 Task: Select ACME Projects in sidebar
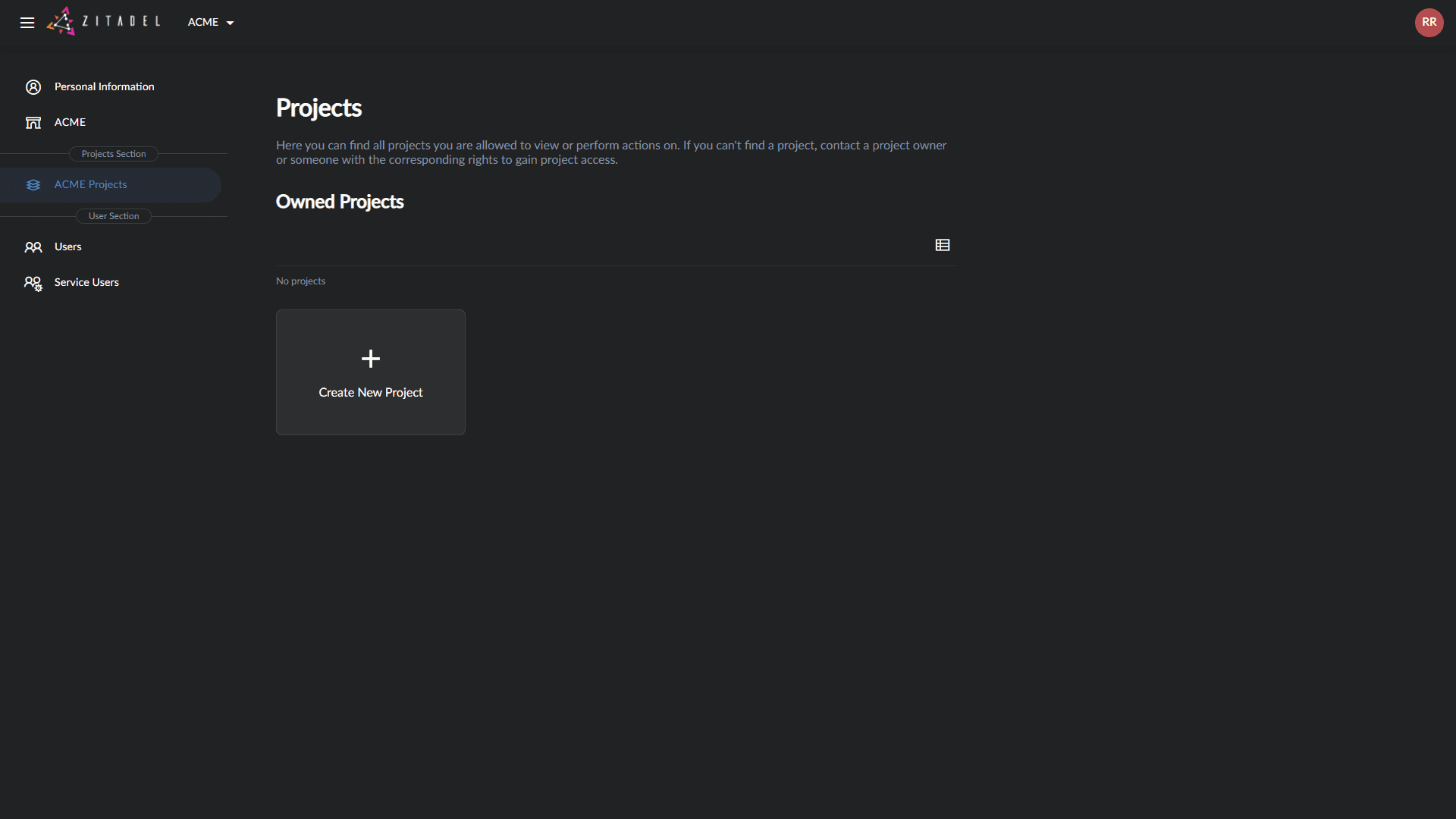click(90, 184)
